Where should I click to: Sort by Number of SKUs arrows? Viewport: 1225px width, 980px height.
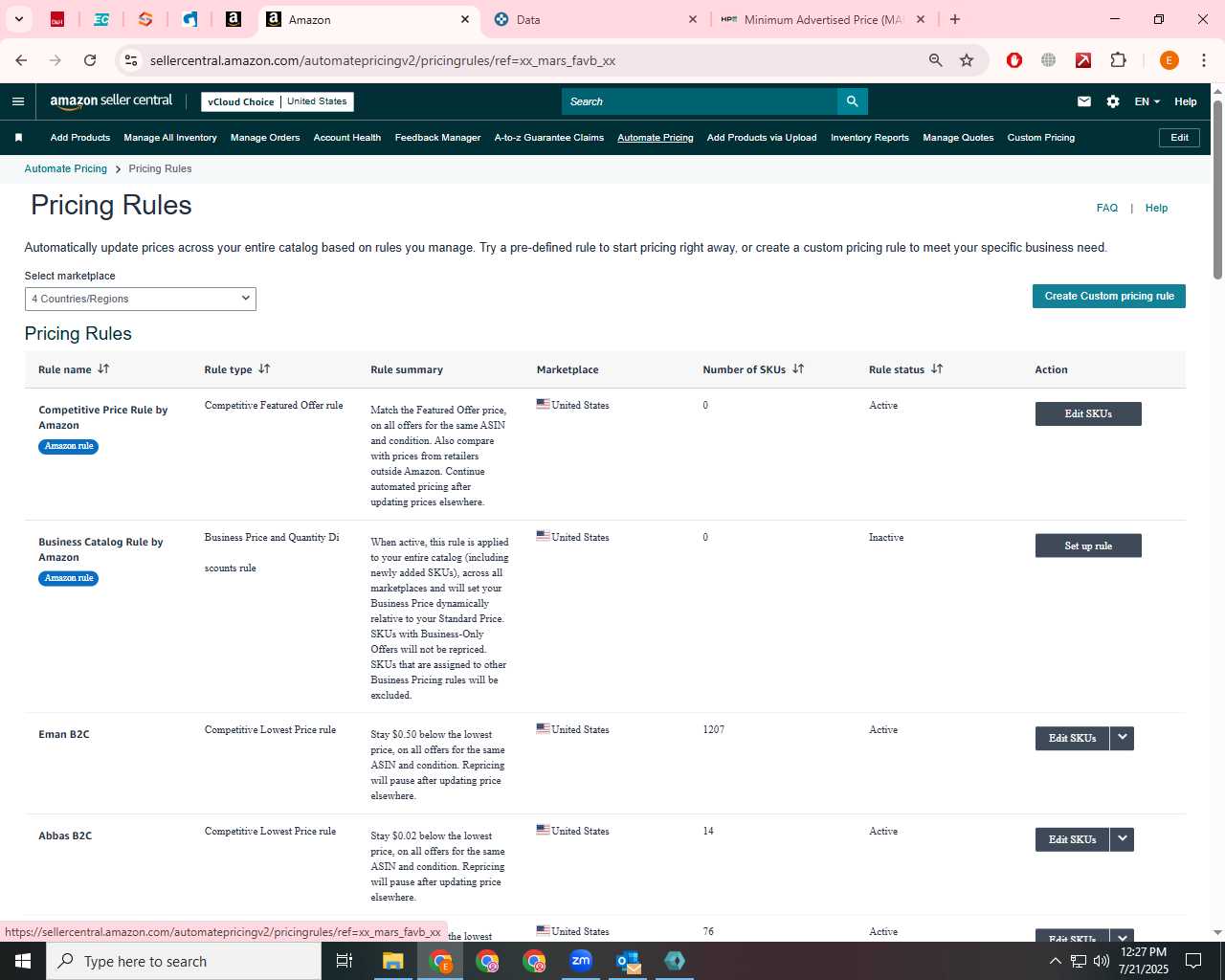pos(798,368)
